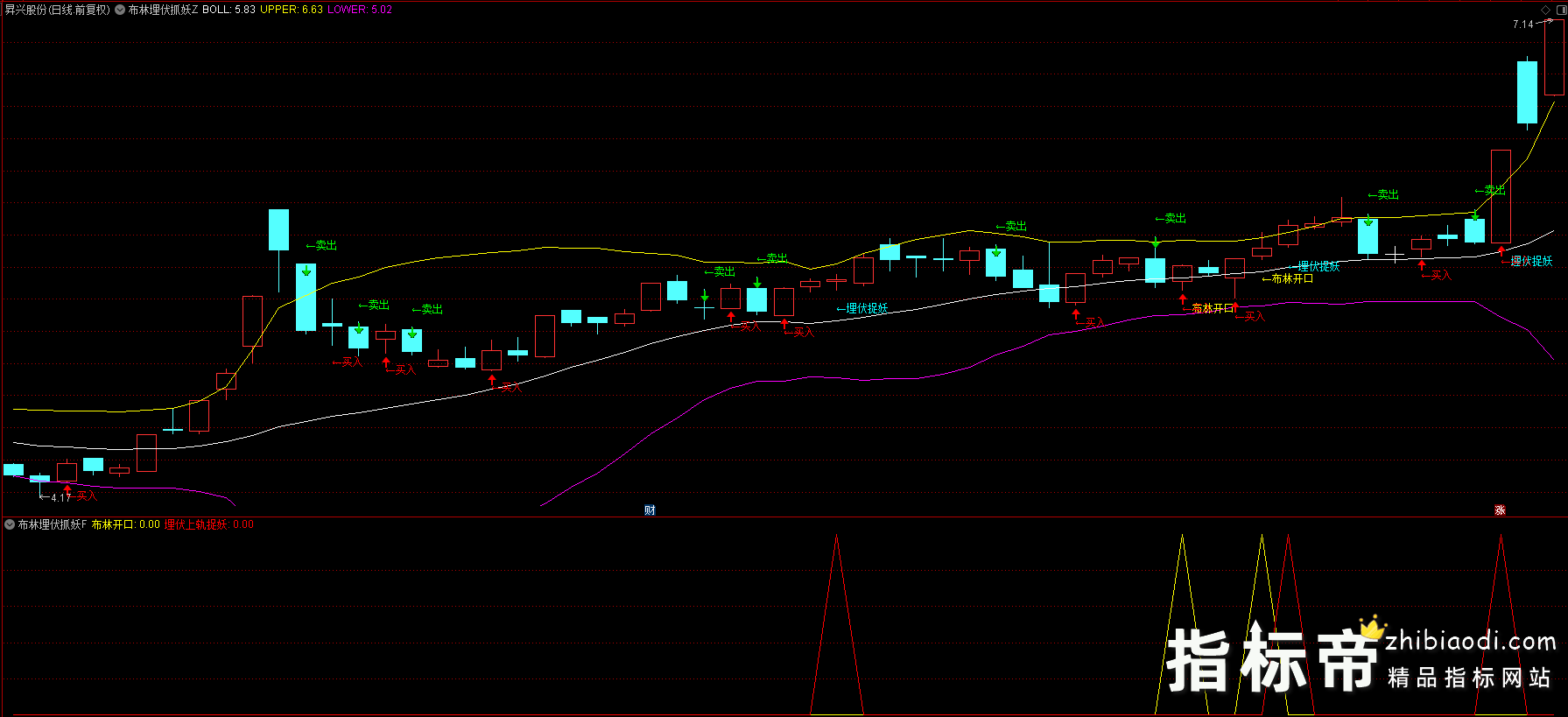This screenshot has height=717, width=1568.
Task: Expand the 布林埋伏抓妖F indicator dropdown arrow
Action: point(10,524)
